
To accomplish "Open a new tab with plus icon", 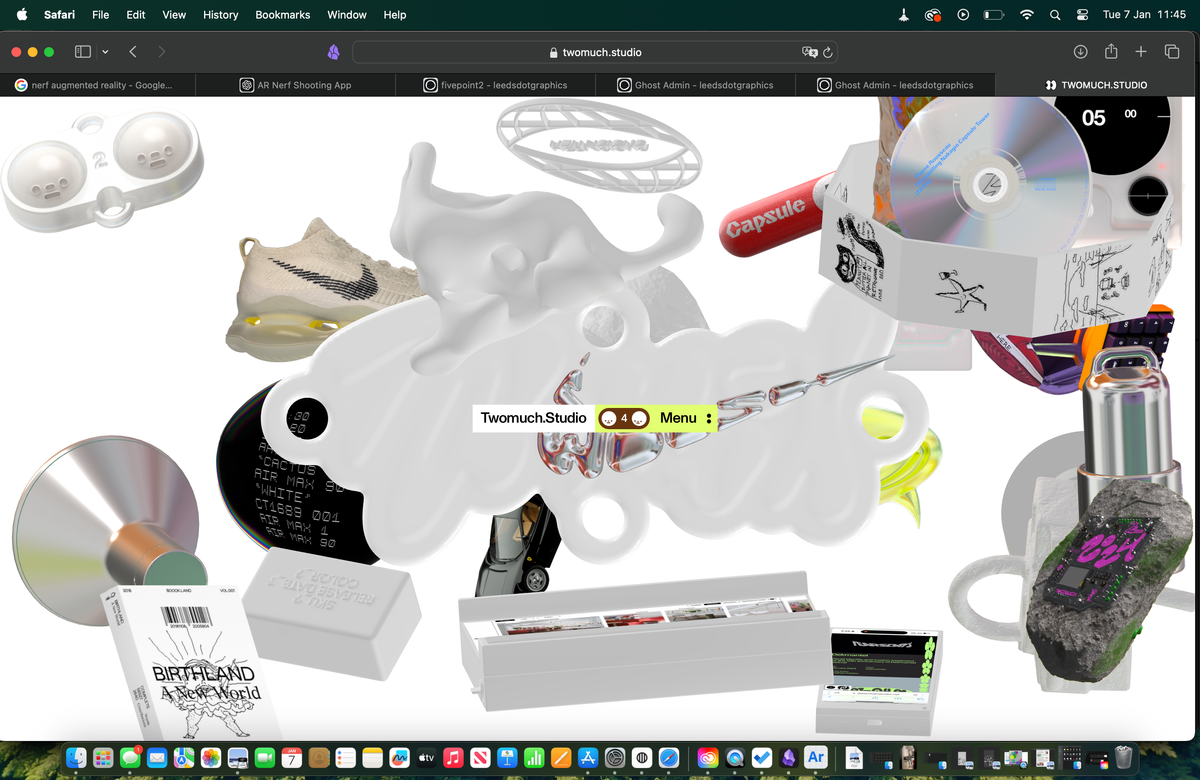I will (1140, 52).
